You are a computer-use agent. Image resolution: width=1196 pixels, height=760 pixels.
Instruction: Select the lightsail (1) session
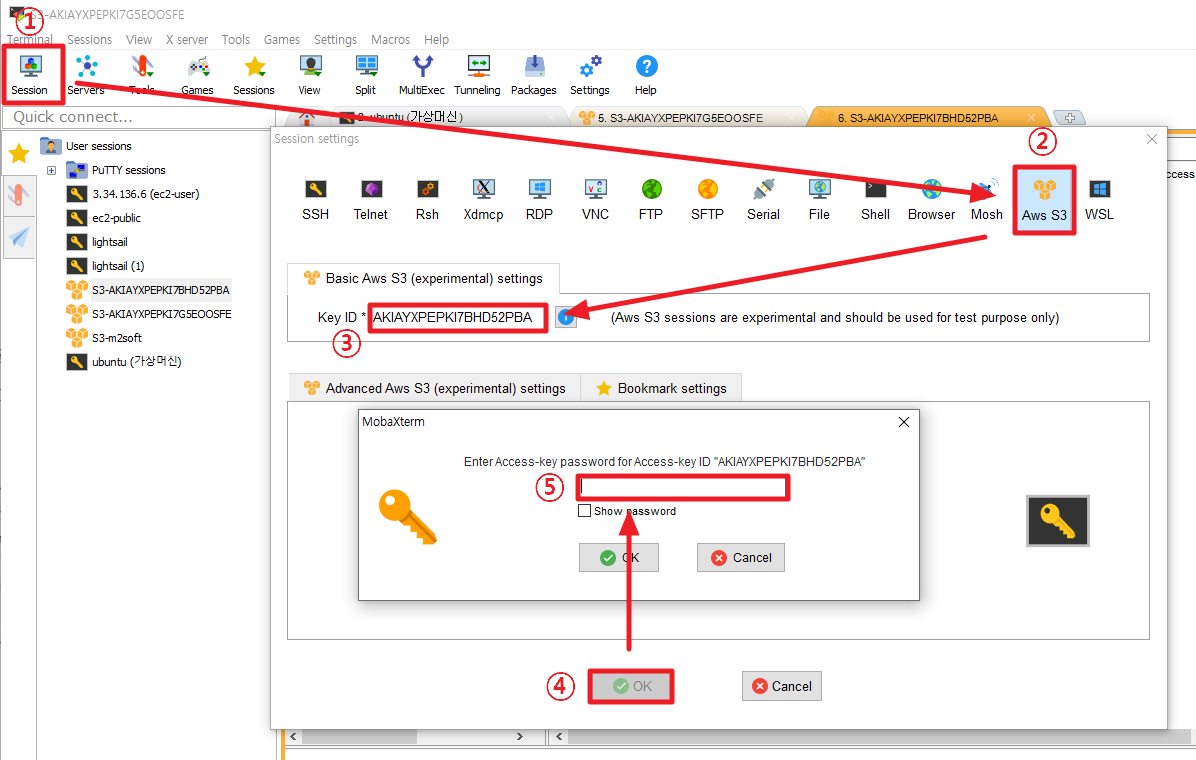117,266
